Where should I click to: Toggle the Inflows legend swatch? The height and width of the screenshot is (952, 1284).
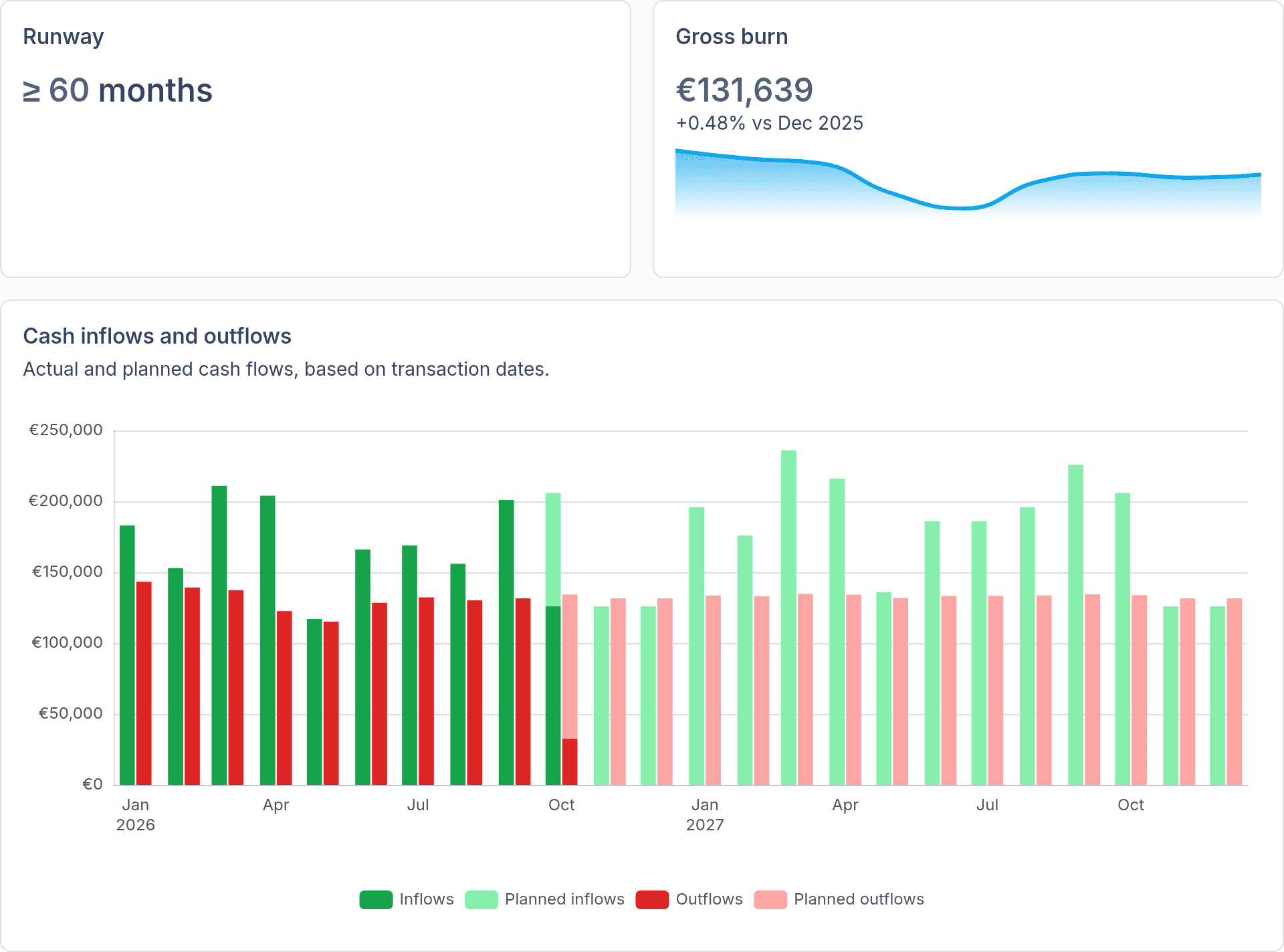376,900
